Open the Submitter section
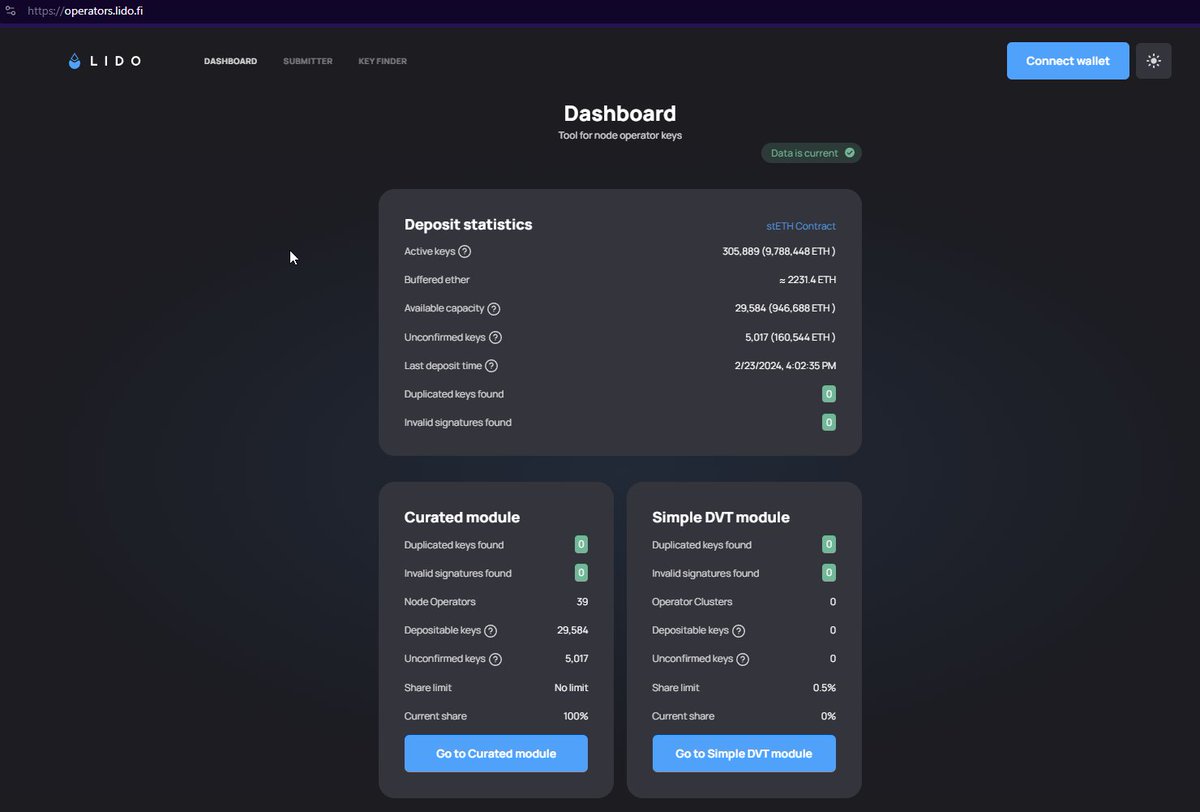Screen dimensions: 1200x812 [x=307, y=61]
